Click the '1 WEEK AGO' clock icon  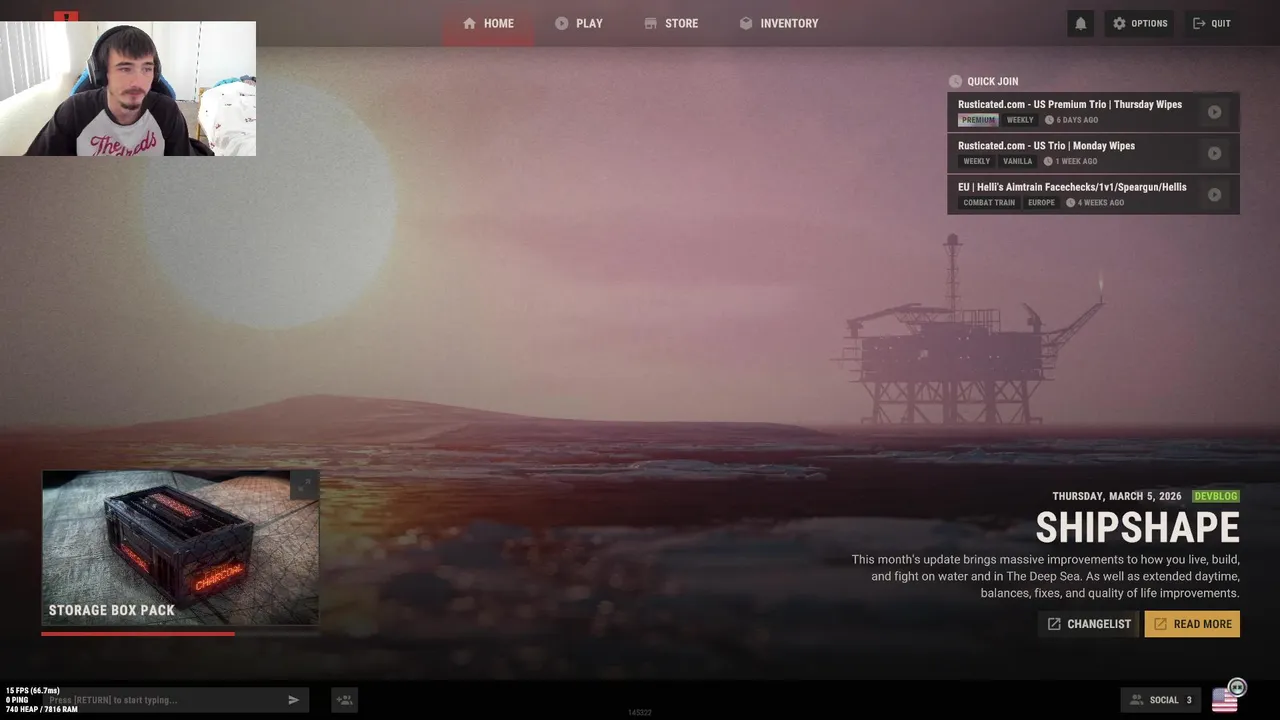(1048, 161)
